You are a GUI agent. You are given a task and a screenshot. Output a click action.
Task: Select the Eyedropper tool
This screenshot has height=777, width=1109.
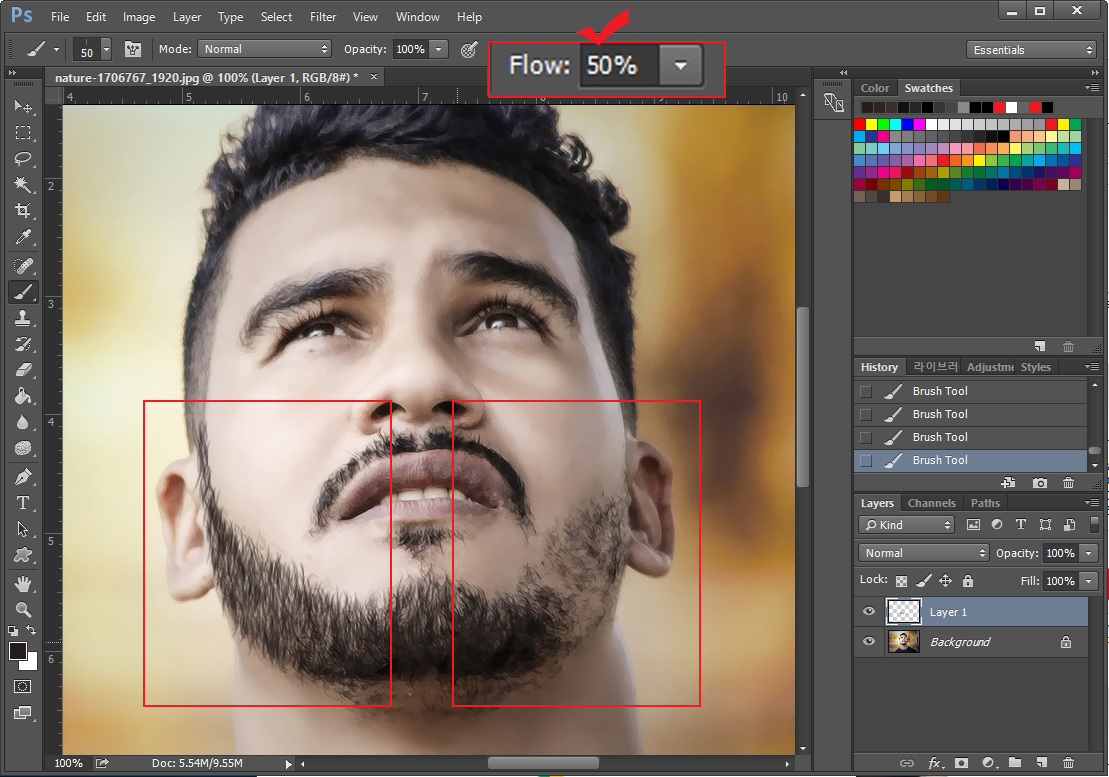(23, 238)
